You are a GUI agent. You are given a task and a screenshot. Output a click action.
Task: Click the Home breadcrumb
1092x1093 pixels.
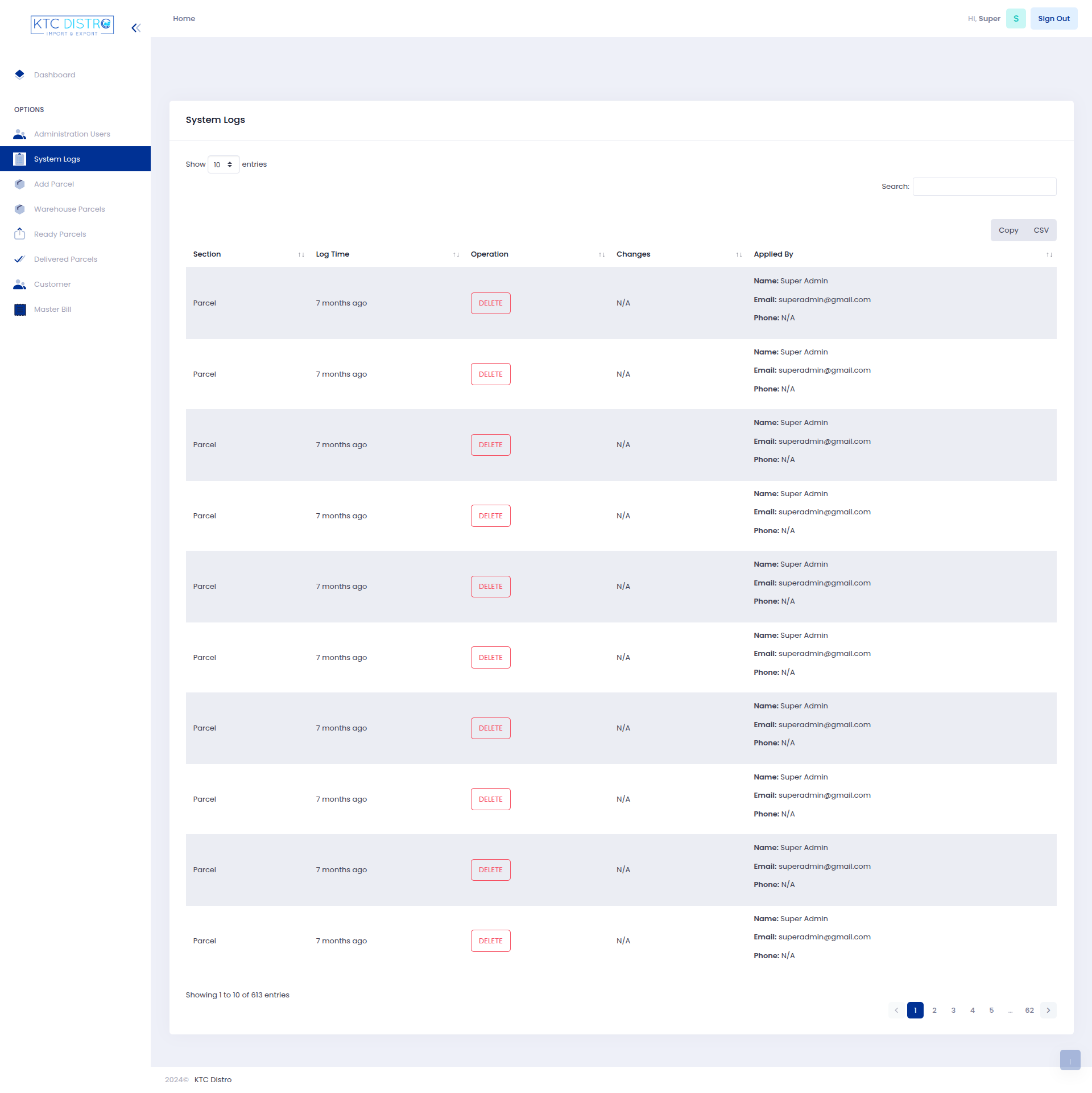pyautogui.click(x=184, y=18)
